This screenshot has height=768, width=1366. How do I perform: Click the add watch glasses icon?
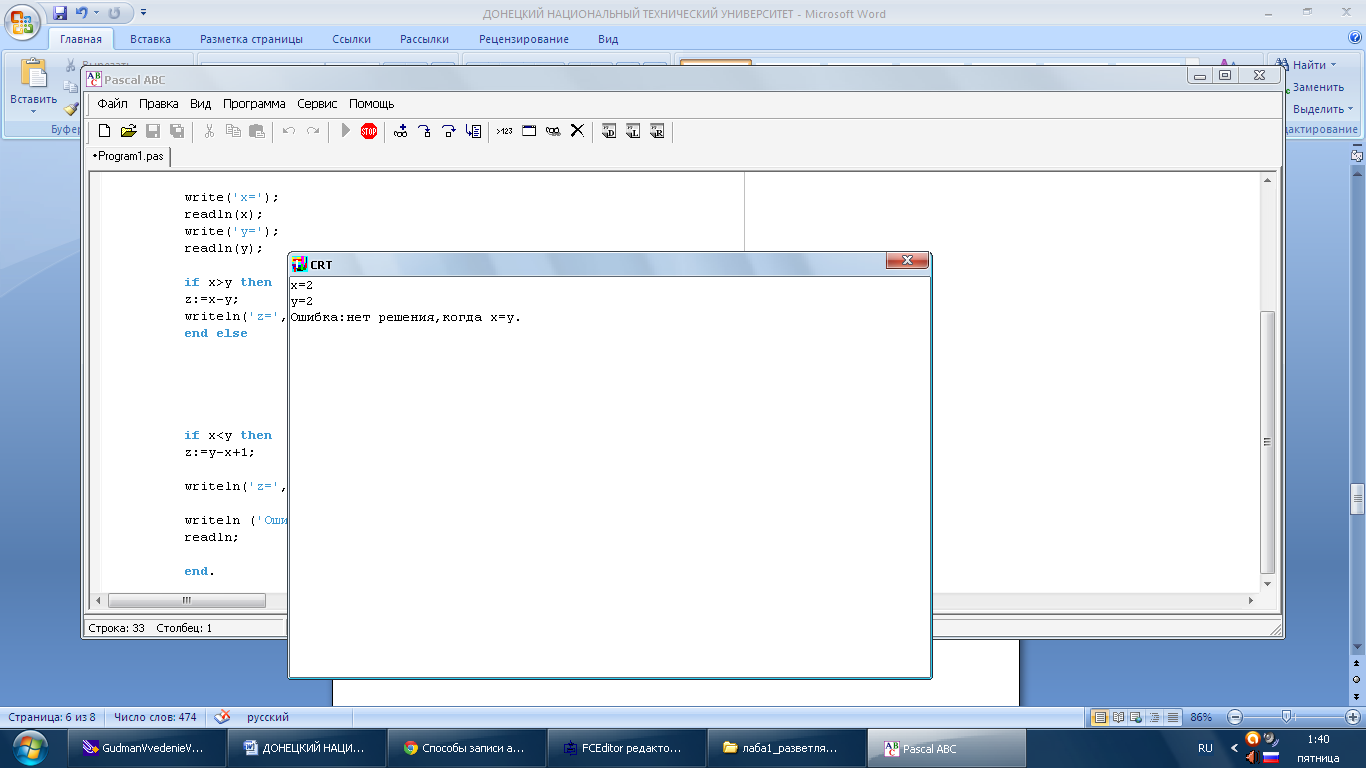(401, 131)
